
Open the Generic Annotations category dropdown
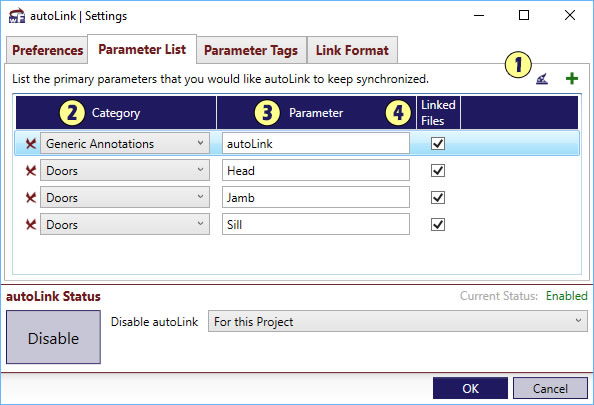125,143
